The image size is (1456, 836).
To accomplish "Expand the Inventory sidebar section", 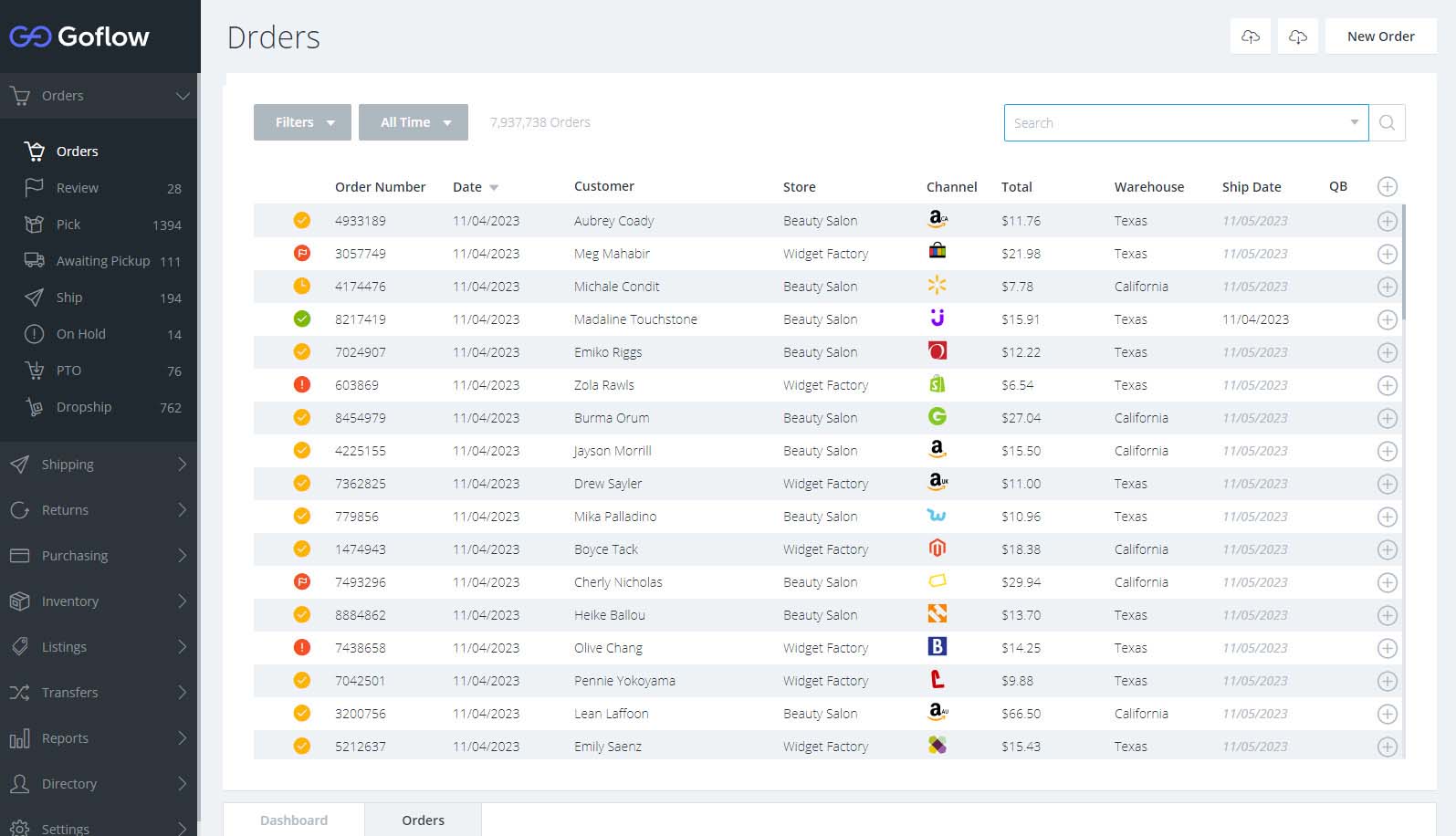I will [x=99, y=601].
